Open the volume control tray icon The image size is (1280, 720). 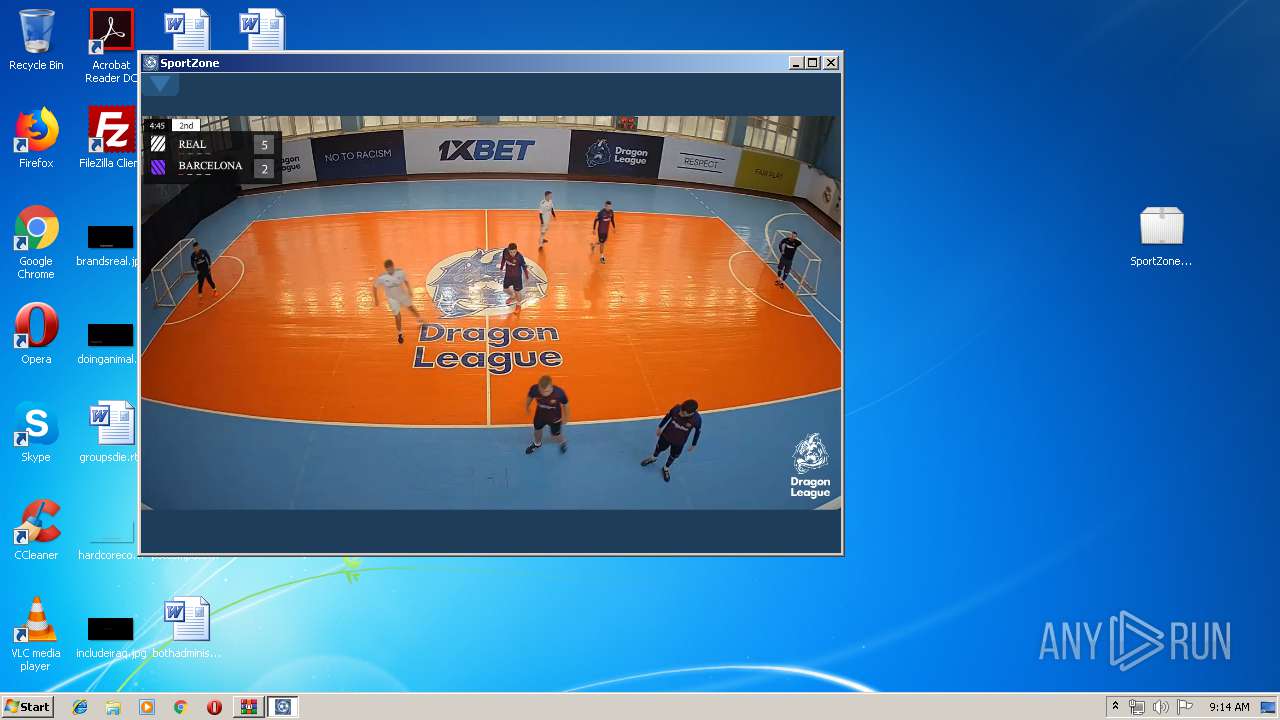(1161, 707)
